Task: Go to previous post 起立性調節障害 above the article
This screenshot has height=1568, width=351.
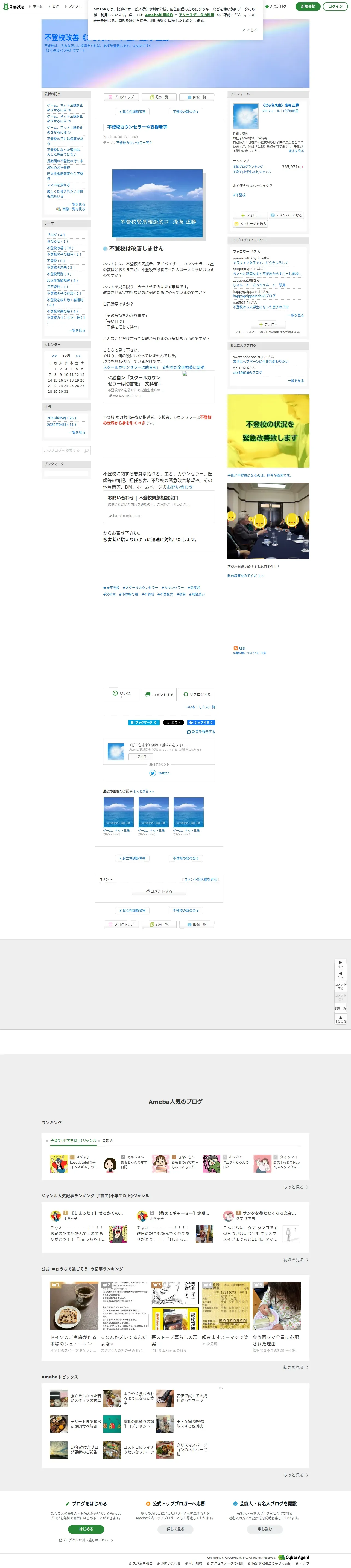Action: pyautogui.click(x=133, y=112)
